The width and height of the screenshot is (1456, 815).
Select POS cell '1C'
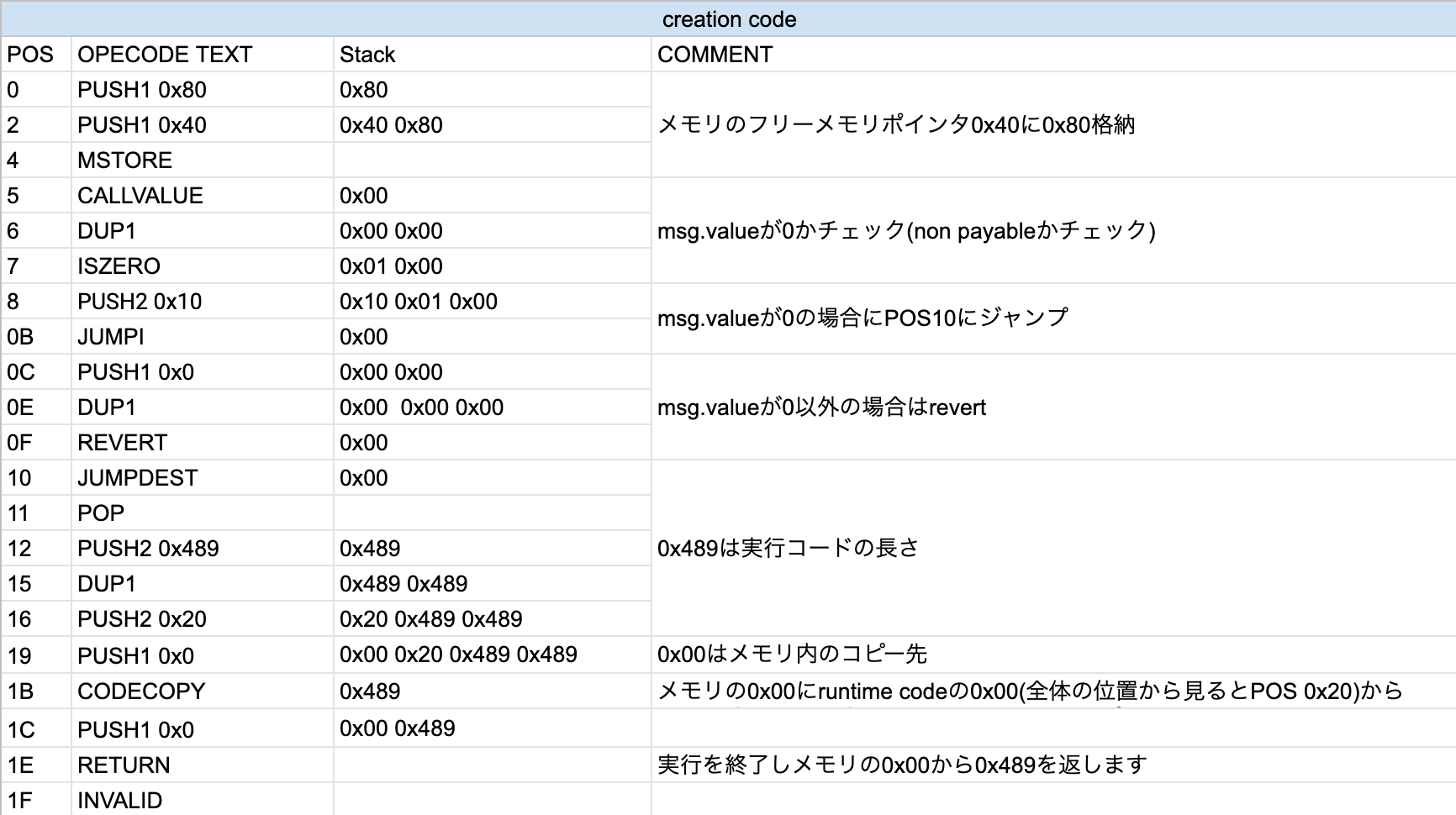point(36,728)
